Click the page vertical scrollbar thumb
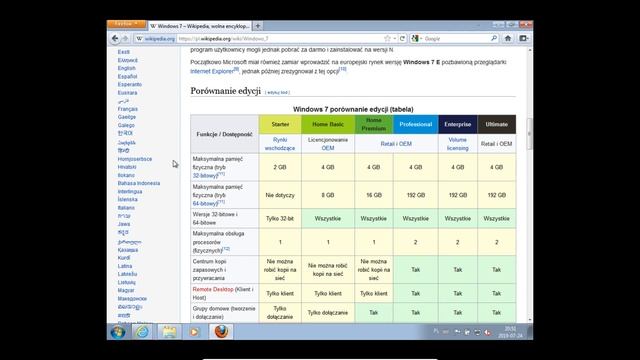 (530, 134)
